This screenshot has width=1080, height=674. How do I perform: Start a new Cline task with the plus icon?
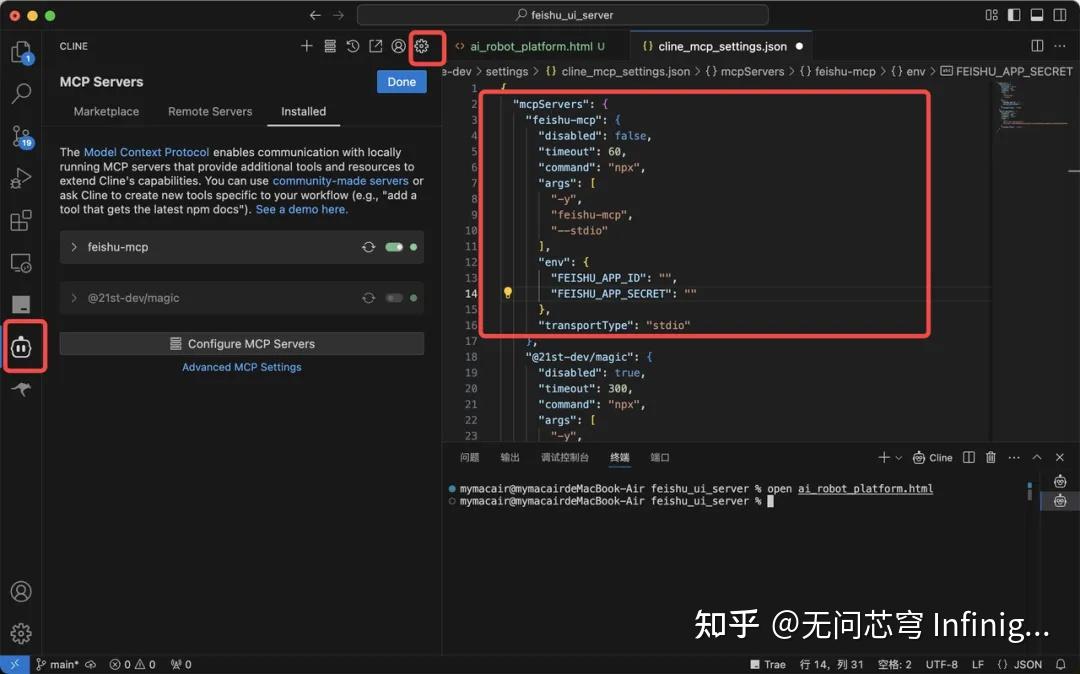(x=306, y=46)
